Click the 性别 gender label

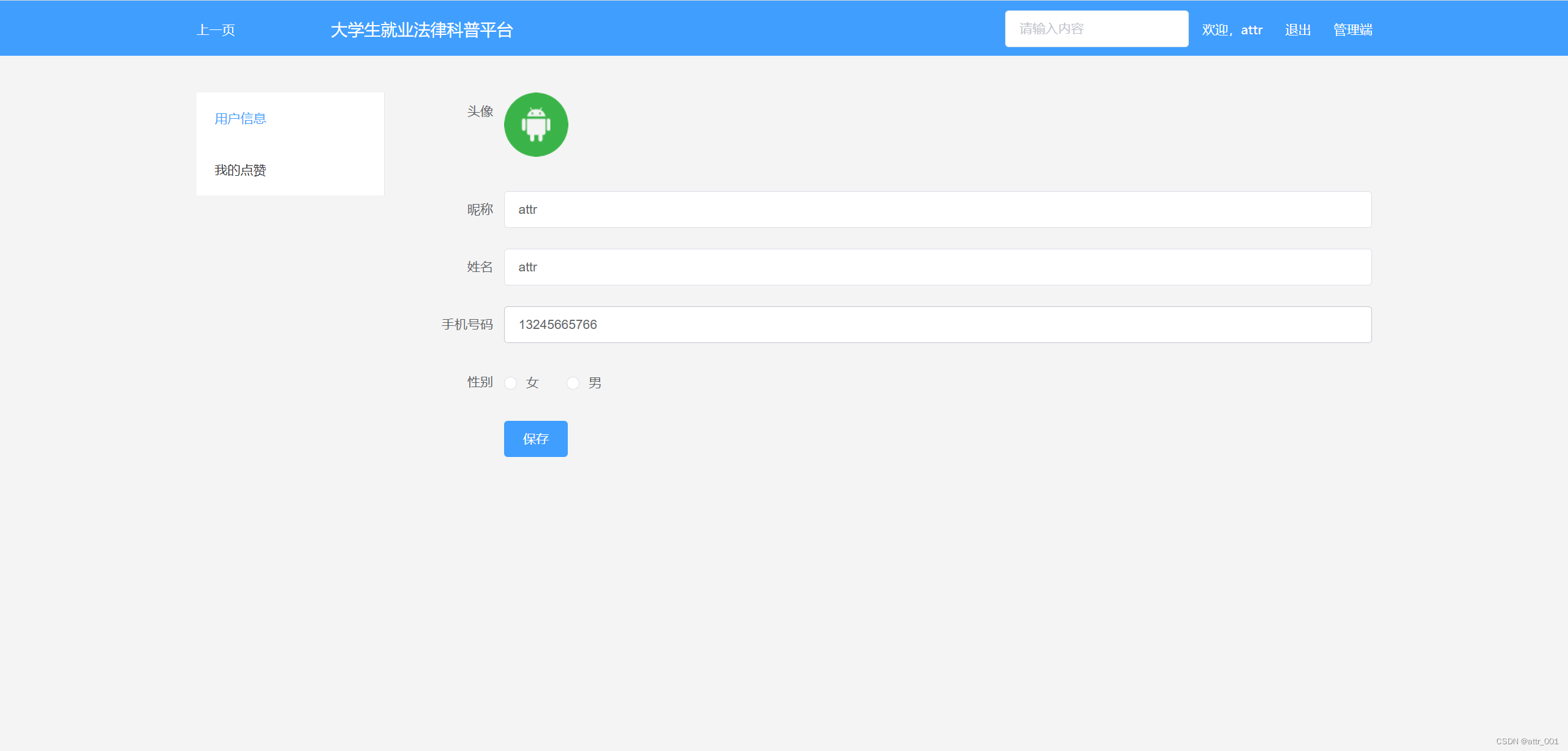480,382
